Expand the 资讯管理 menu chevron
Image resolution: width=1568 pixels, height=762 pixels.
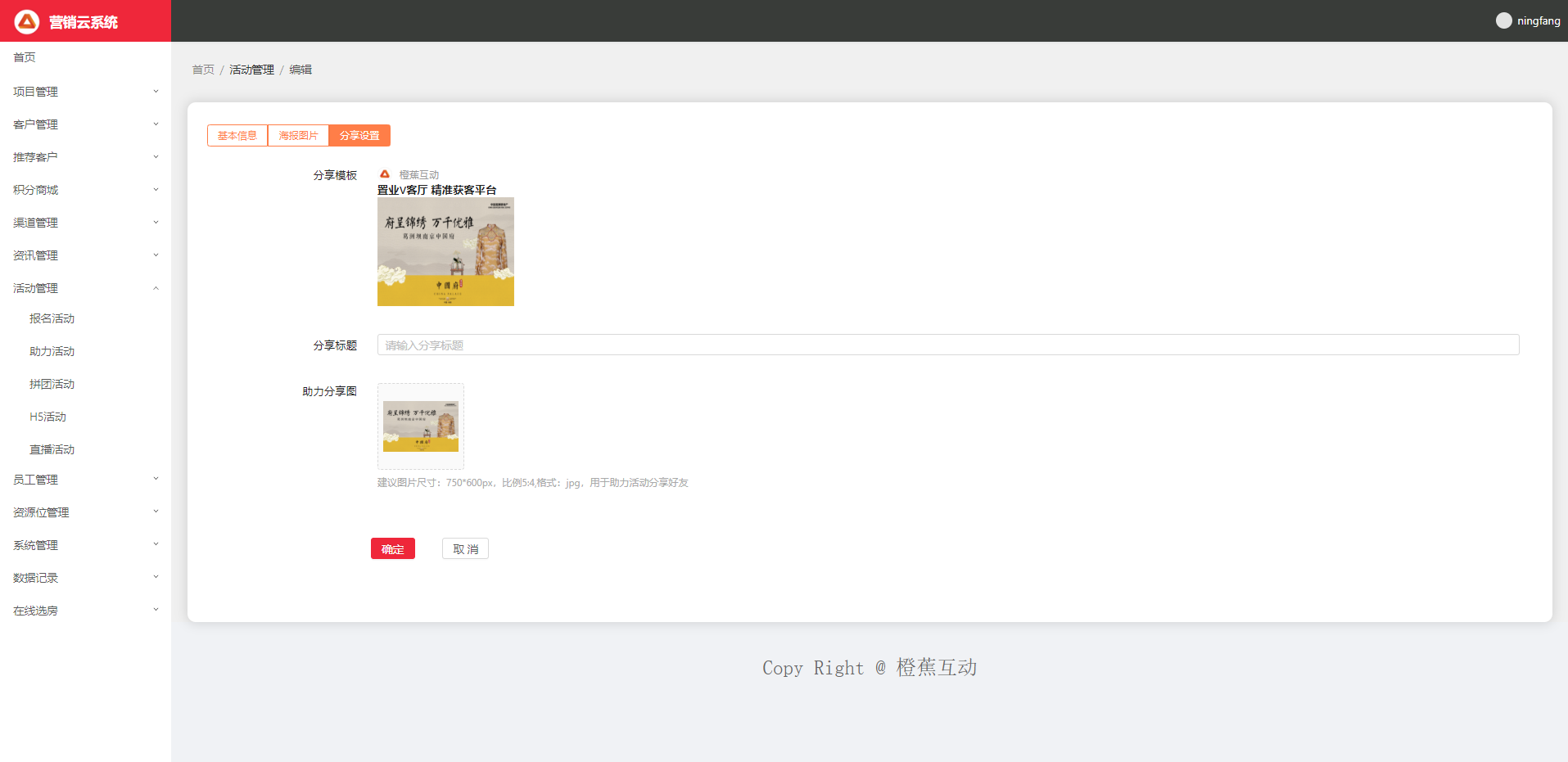point(156,255)
